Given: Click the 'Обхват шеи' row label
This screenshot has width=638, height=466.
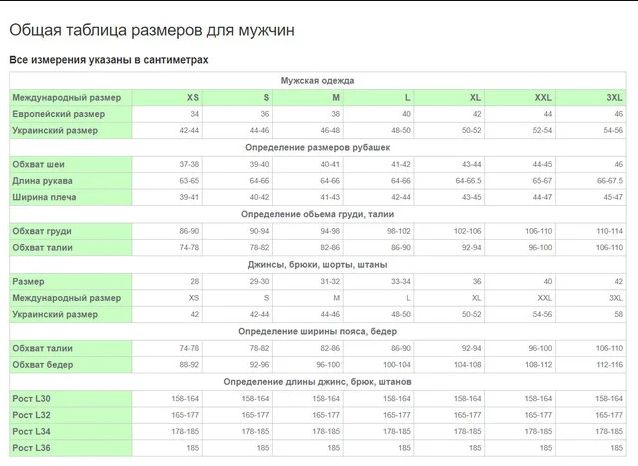Looking at the screenshot, I should pos(38,164).
